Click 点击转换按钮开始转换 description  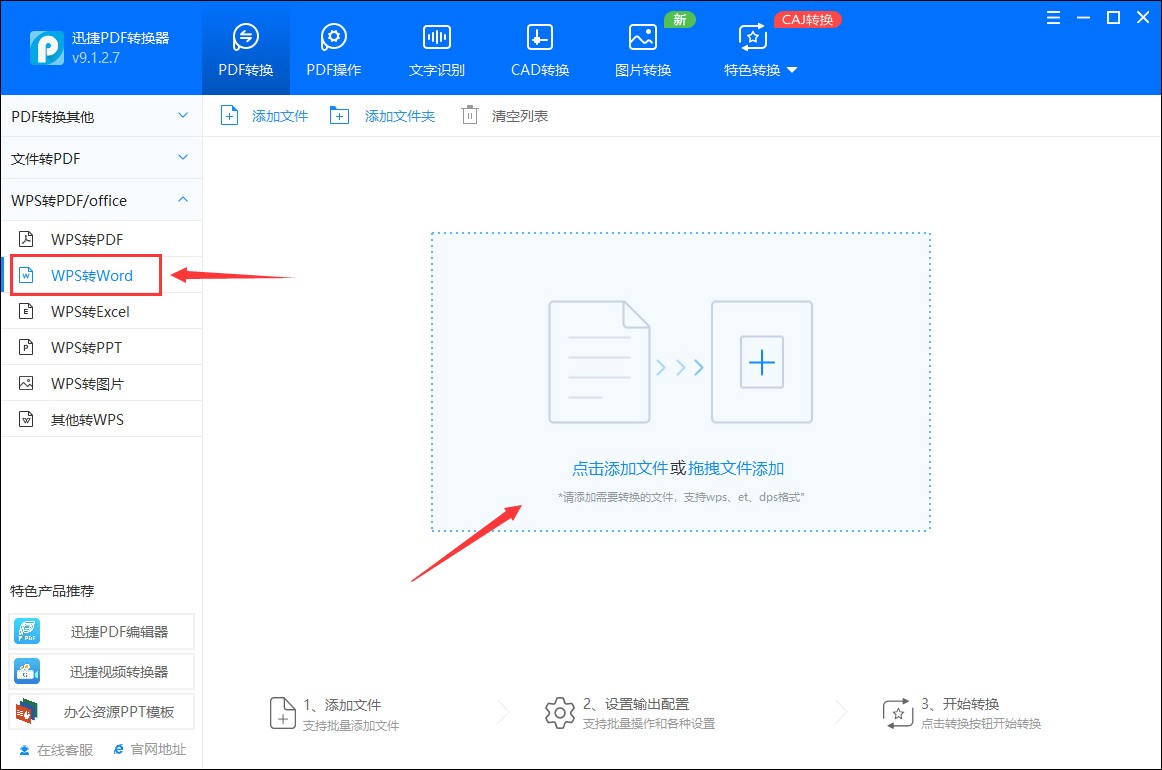click(x=980, y=723)
